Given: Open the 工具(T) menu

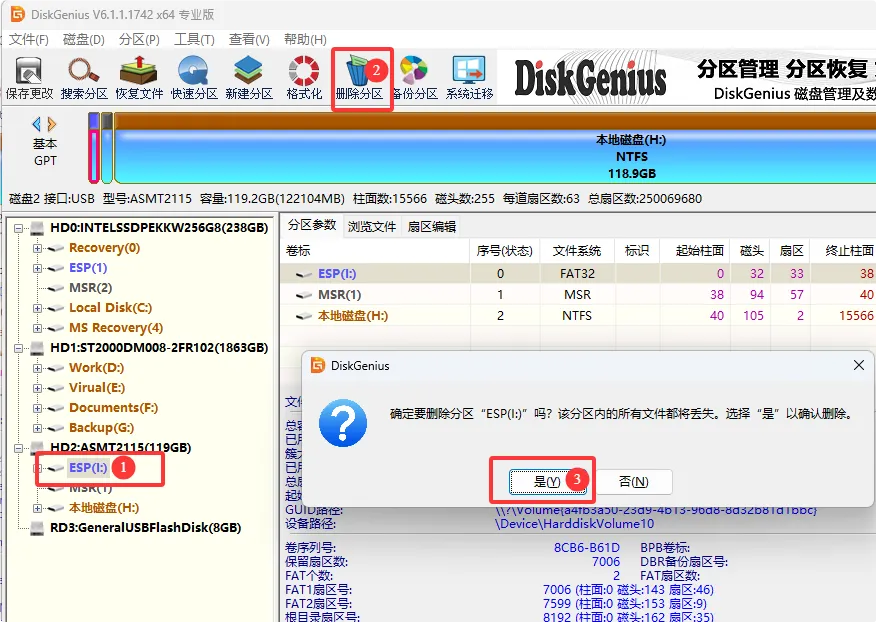Looking at the screenshot, I should [194, 40].
